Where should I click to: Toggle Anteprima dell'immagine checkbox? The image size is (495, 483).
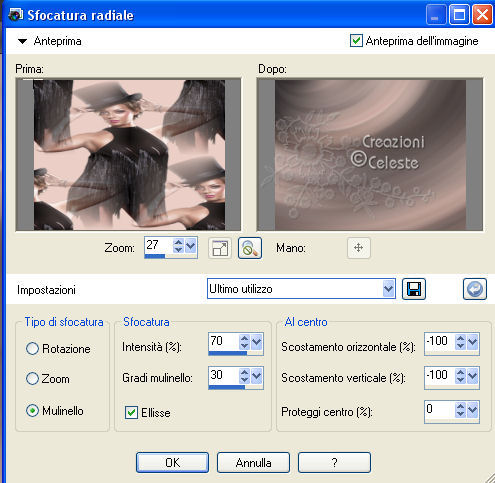tap(356, 41)
